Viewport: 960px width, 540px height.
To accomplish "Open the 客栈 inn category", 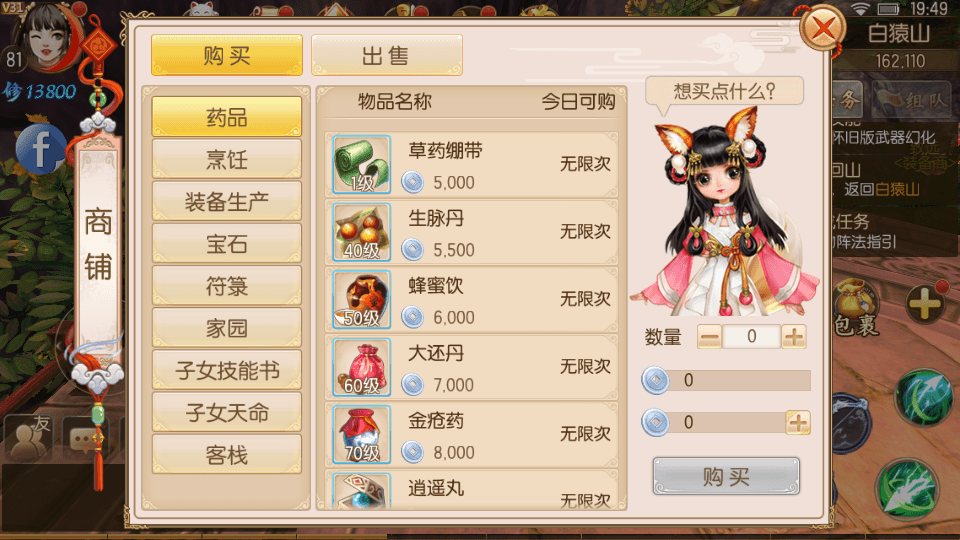I will click(x=227, y=455).
